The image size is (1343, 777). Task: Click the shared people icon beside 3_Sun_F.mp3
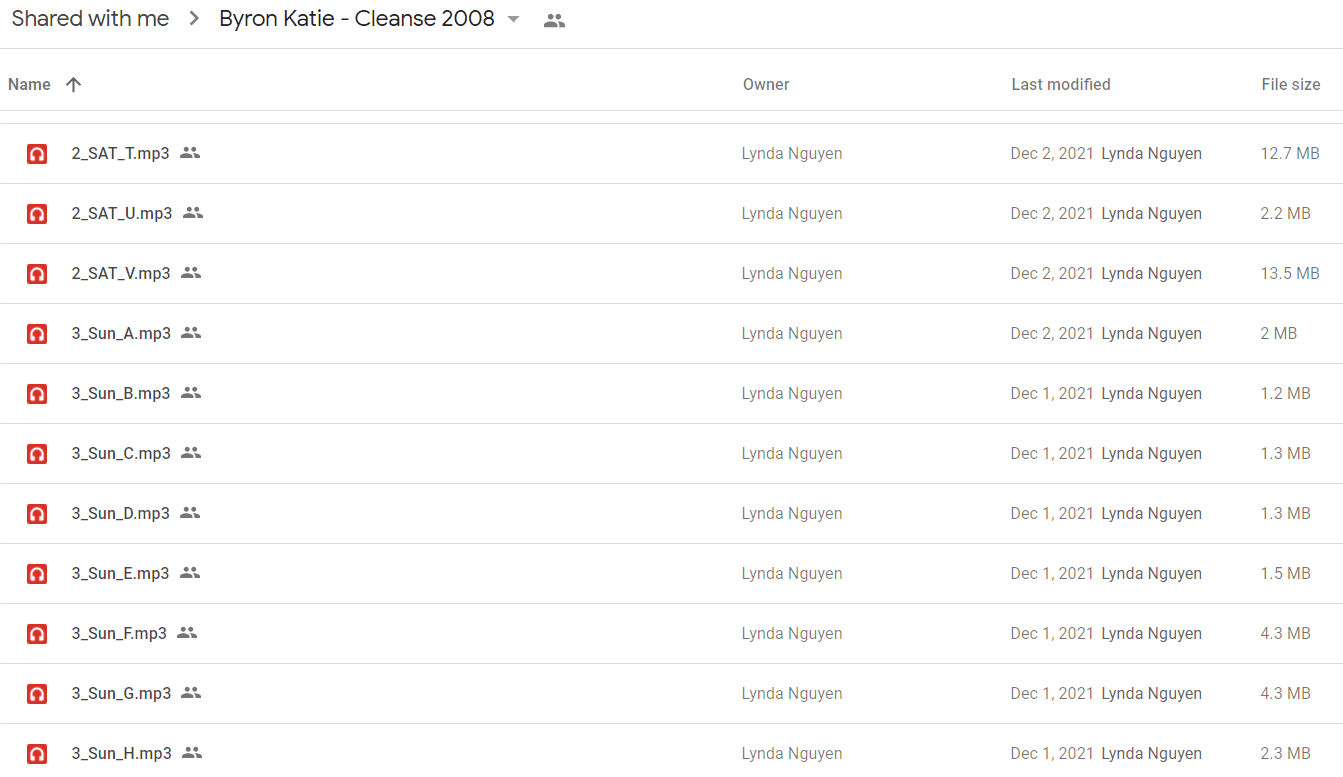pyautogui.click(x=187, y=633)
